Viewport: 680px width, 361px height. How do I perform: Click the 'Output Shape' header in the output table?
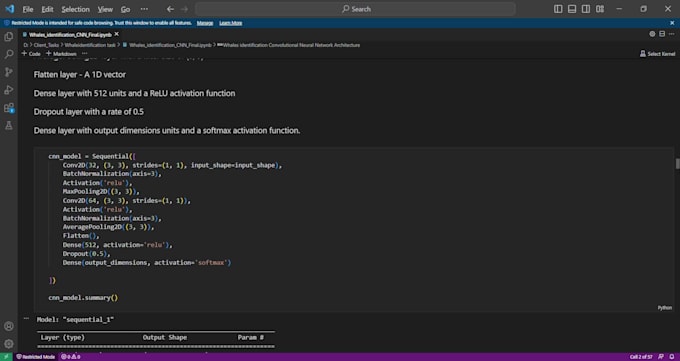point(165,337)
